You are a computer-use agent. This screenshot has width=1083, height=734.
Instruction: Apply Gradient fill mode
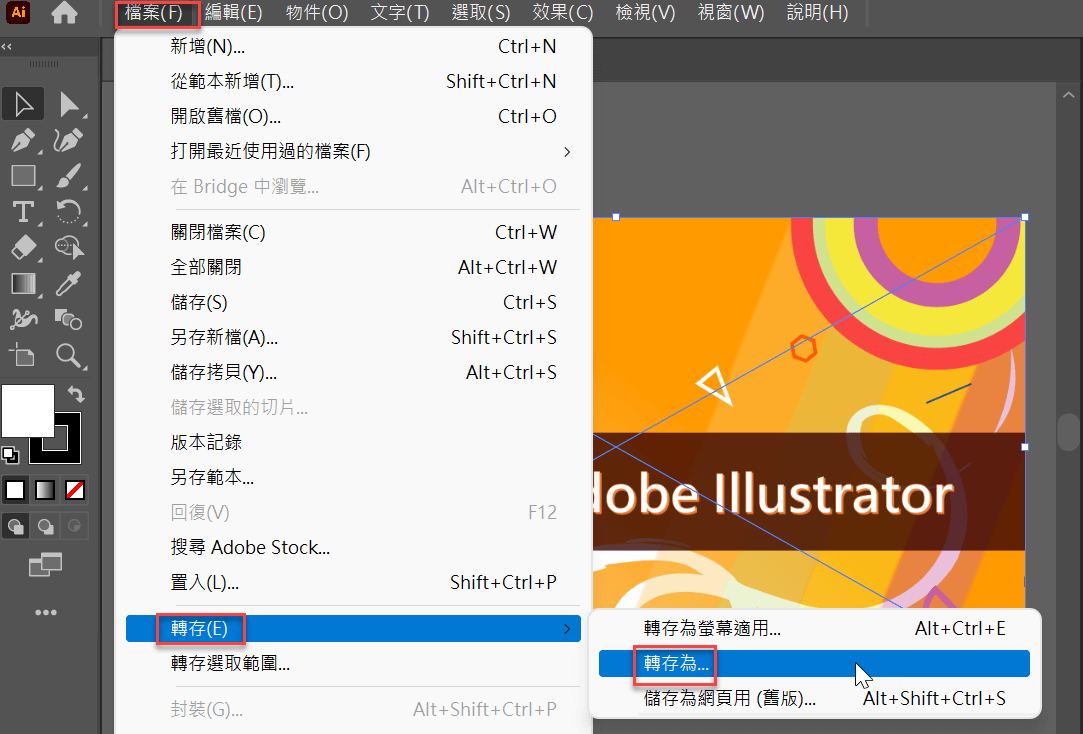pyautogui.click(x=45, y=490)
